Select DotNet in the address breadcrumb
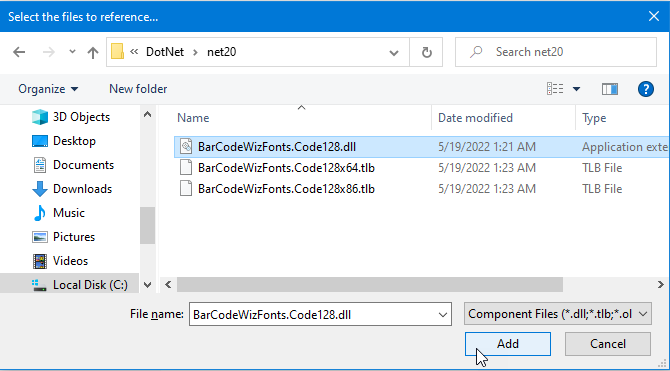Viewport: 670px width, 371px height. (x=165, y=52)
